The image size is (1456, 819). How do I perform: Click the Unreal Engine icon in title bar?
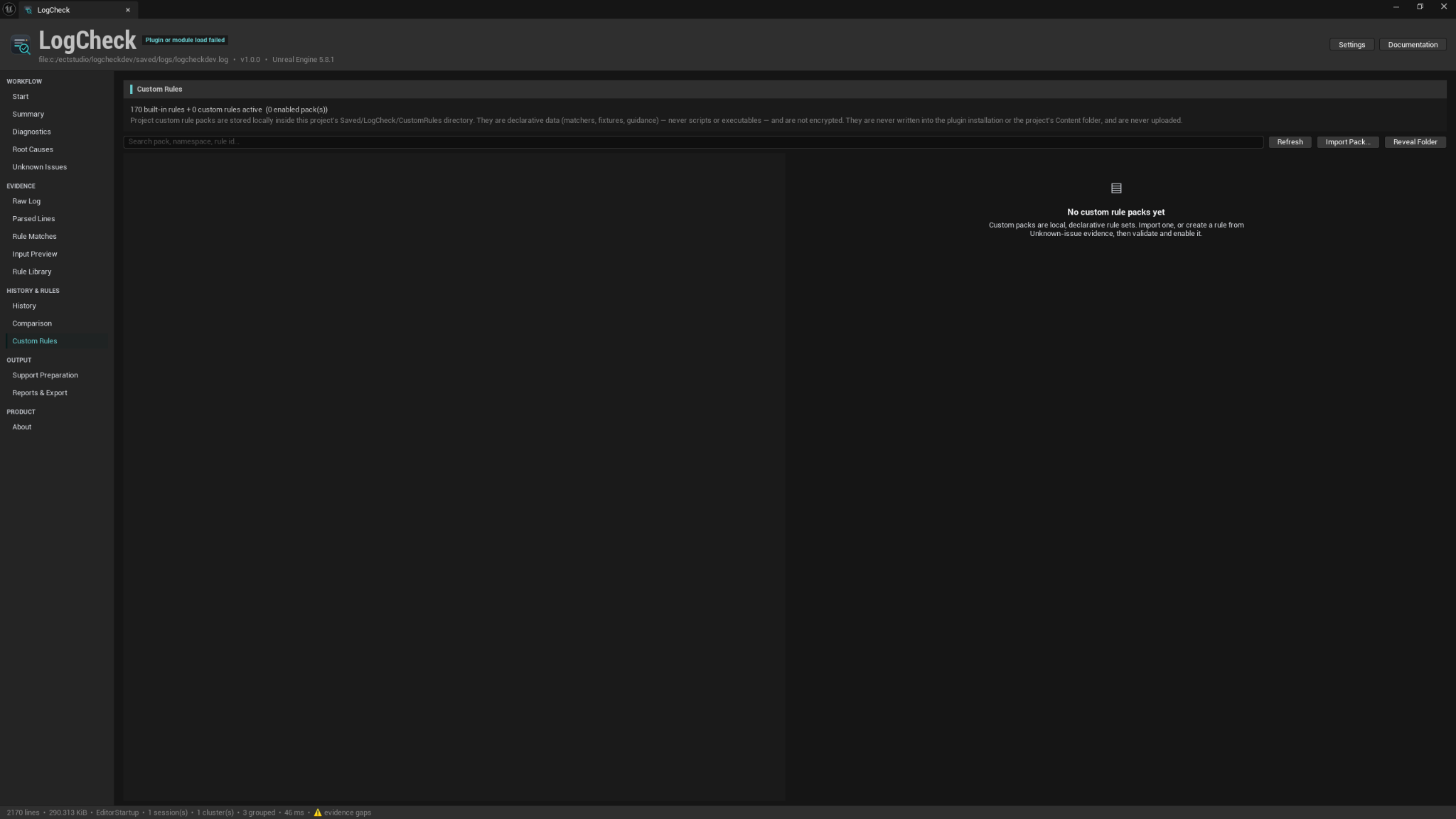click(x=9, y=9)
